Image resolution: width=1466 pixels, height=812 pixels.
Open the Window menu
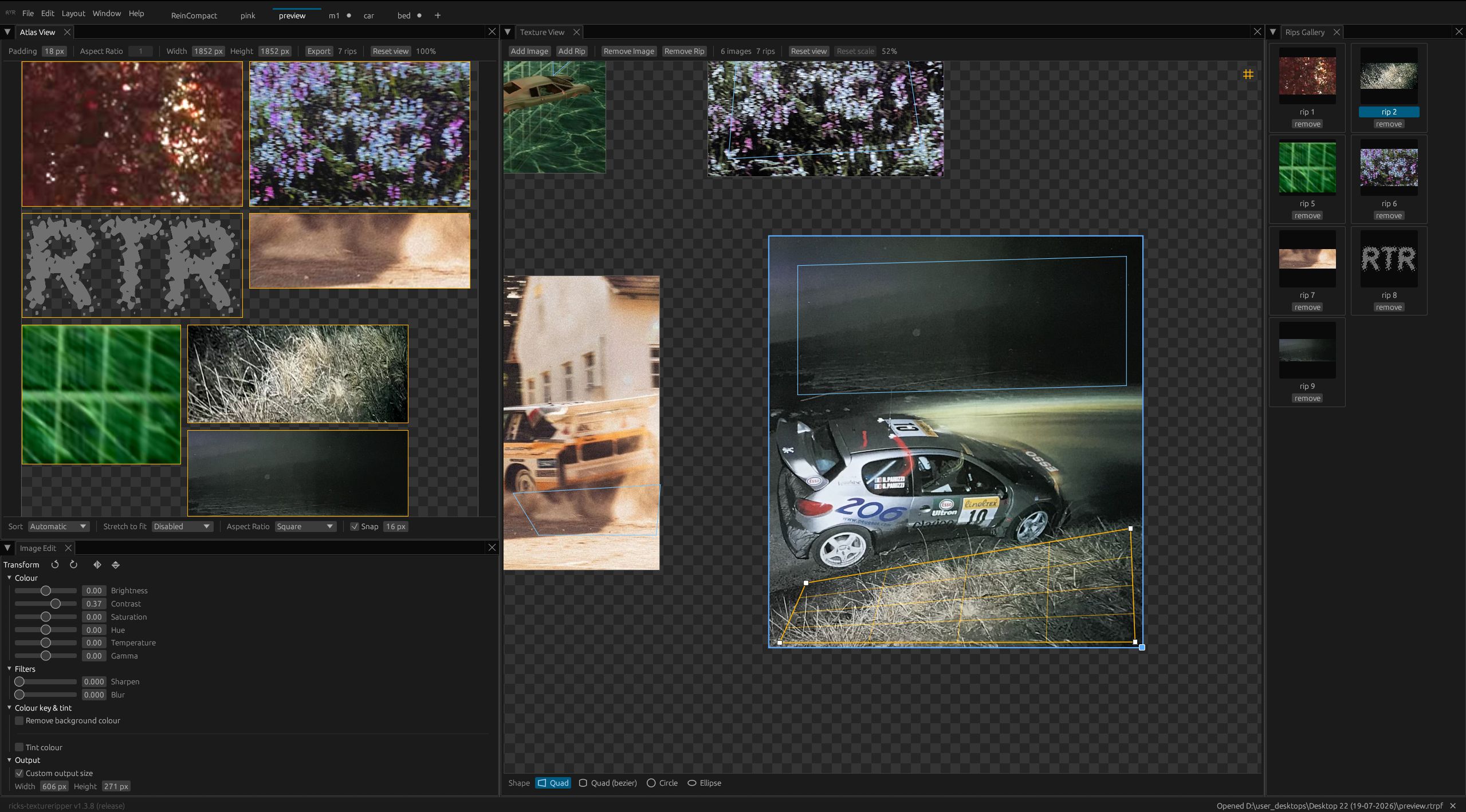(x=107, y=13)
